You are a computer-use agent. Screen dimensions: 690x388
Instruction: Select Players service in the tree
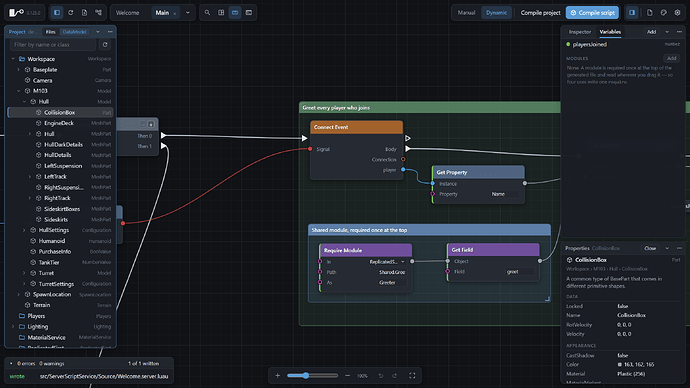(x=60, y=316)
